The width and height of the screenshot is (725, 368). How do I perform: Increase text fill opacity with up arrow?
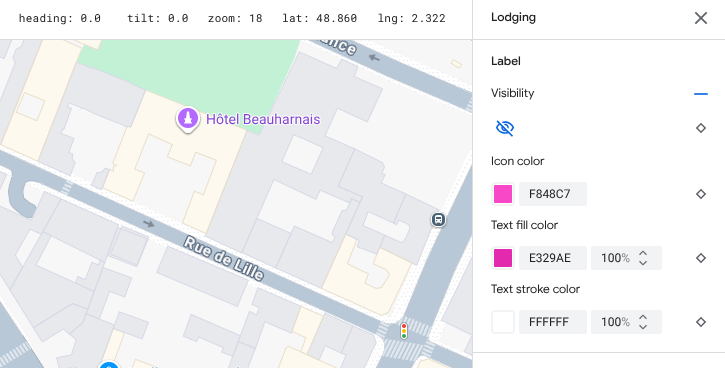click(x=643, y=253)
